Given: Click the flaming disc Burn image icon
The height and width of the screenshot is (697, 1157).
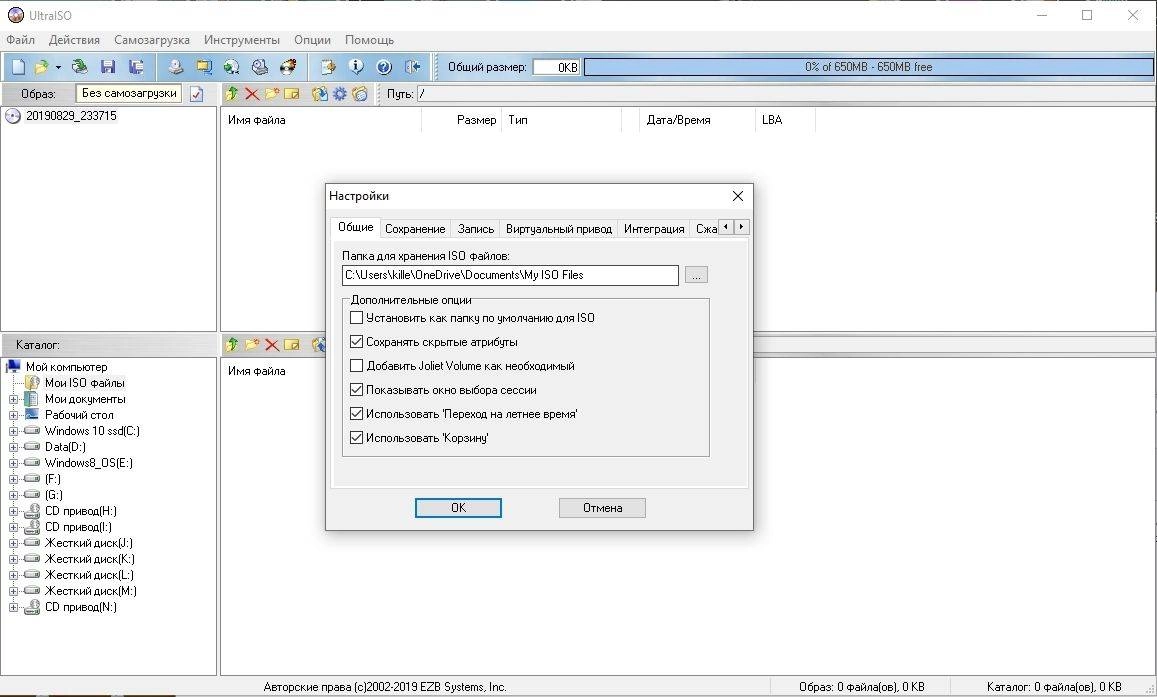Looking at the screenshot, I should point(288,67).
